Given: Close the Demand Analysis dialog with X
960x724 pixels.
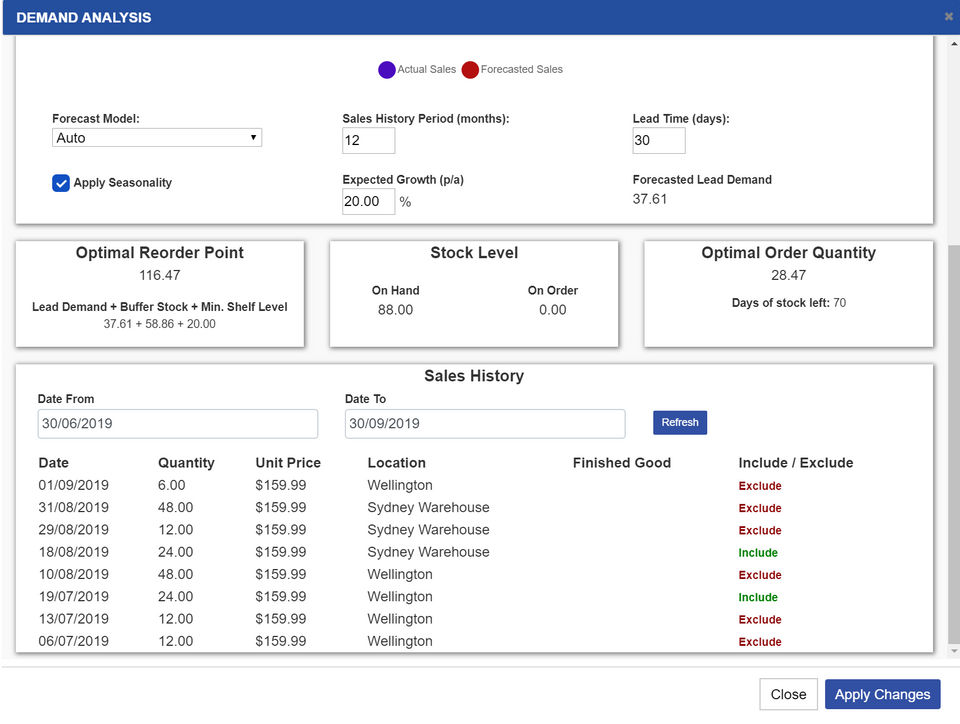Looking at the screenshot, I should 948,17.
